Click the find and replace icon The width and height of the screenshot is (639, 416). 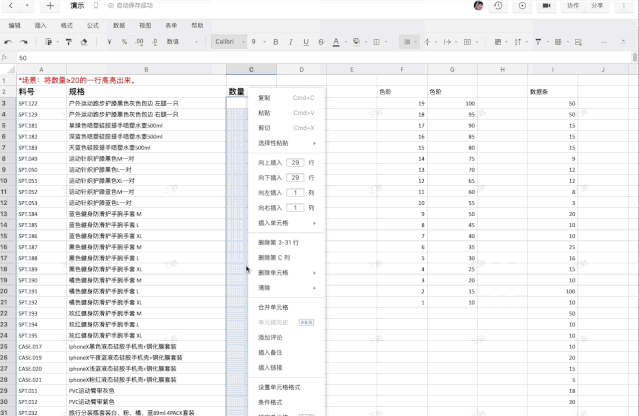coord(578,42)
